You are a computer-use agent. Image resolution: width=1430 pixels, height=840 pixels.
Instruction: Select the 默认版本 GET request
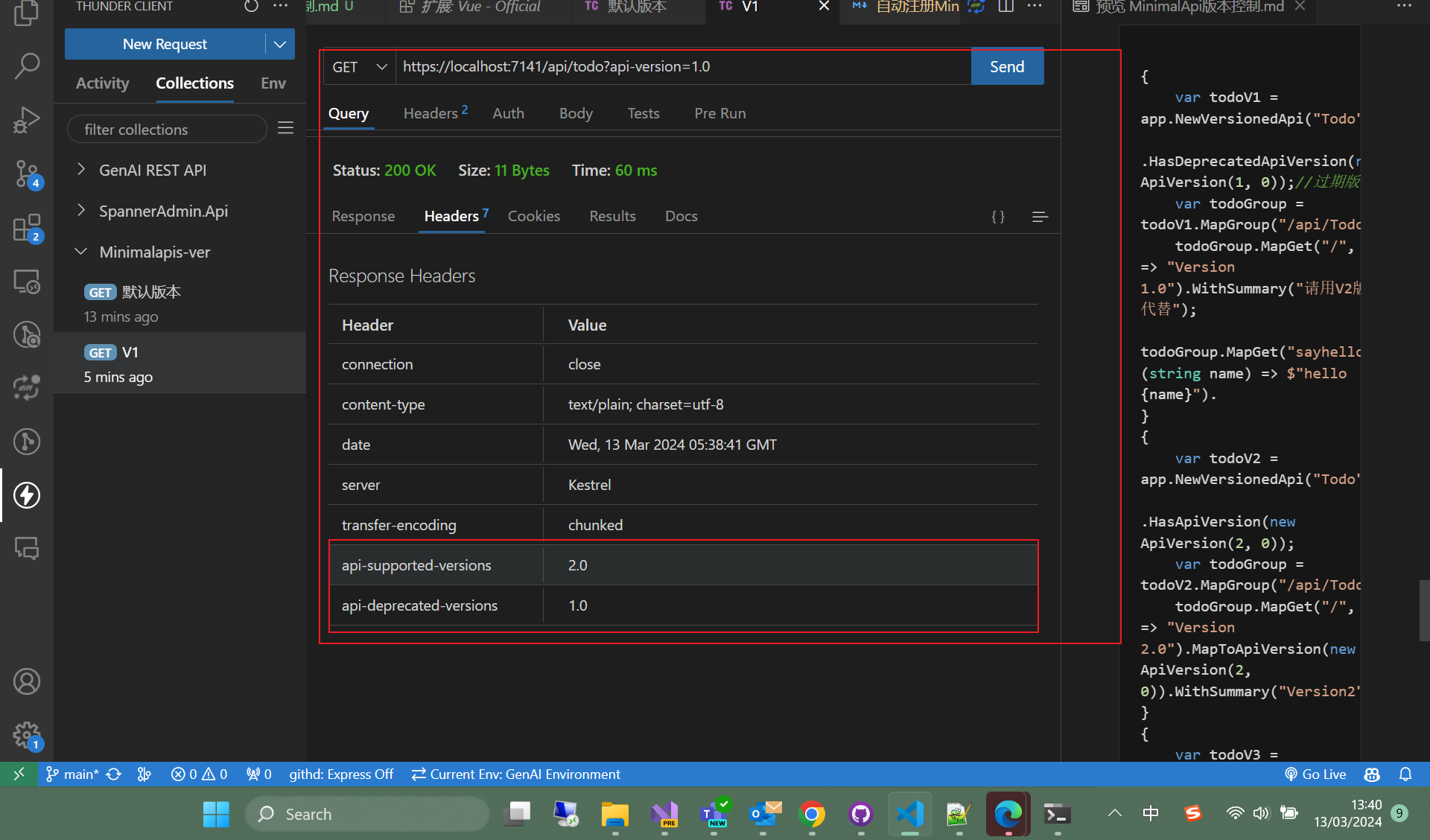click(179, 303)
